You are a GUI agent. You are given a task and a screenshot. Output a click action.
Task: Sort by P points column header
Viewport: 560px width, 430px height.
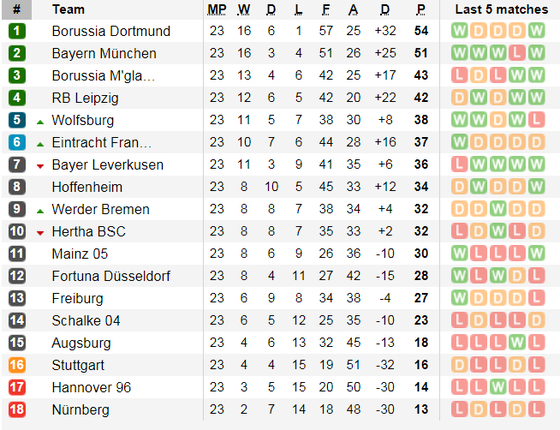pos(421,9)
